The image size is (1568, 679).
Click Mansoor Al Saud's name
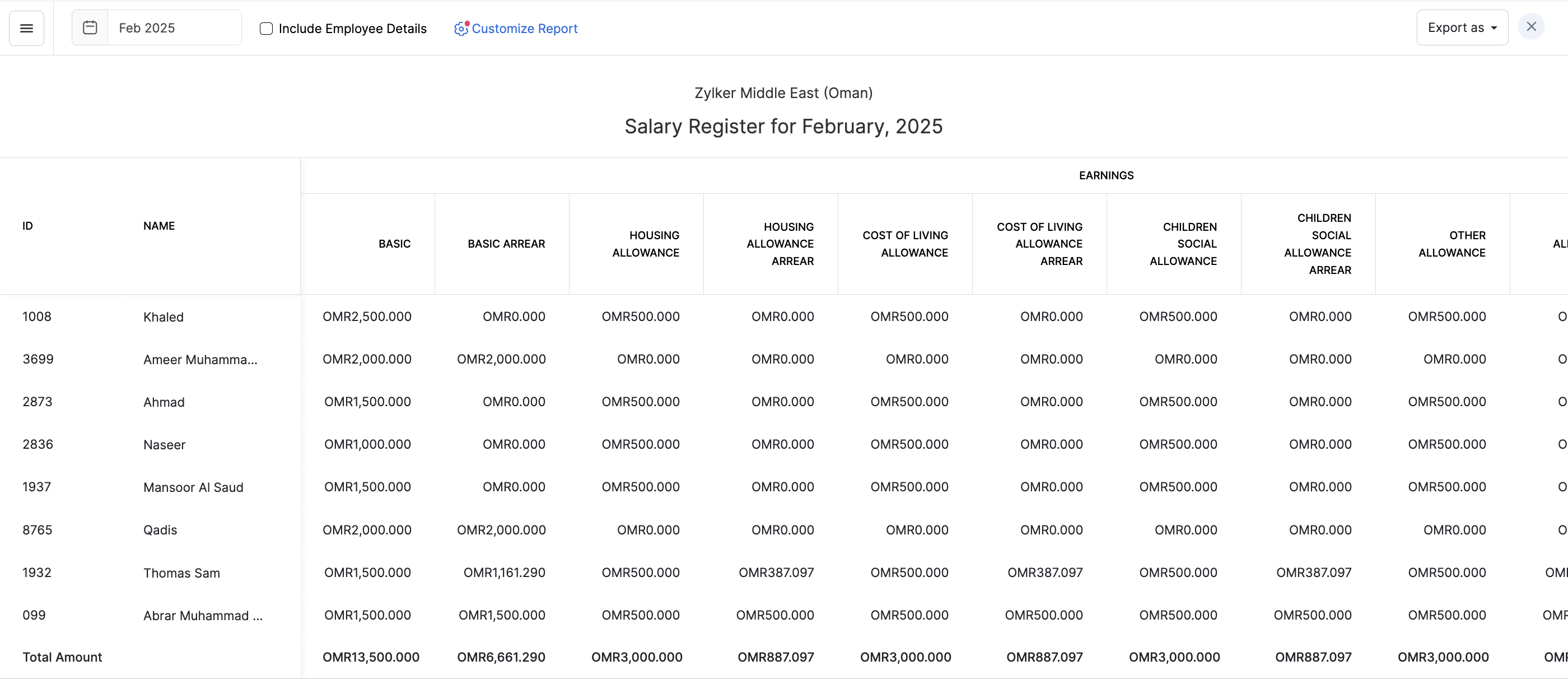tap(193, 487)
